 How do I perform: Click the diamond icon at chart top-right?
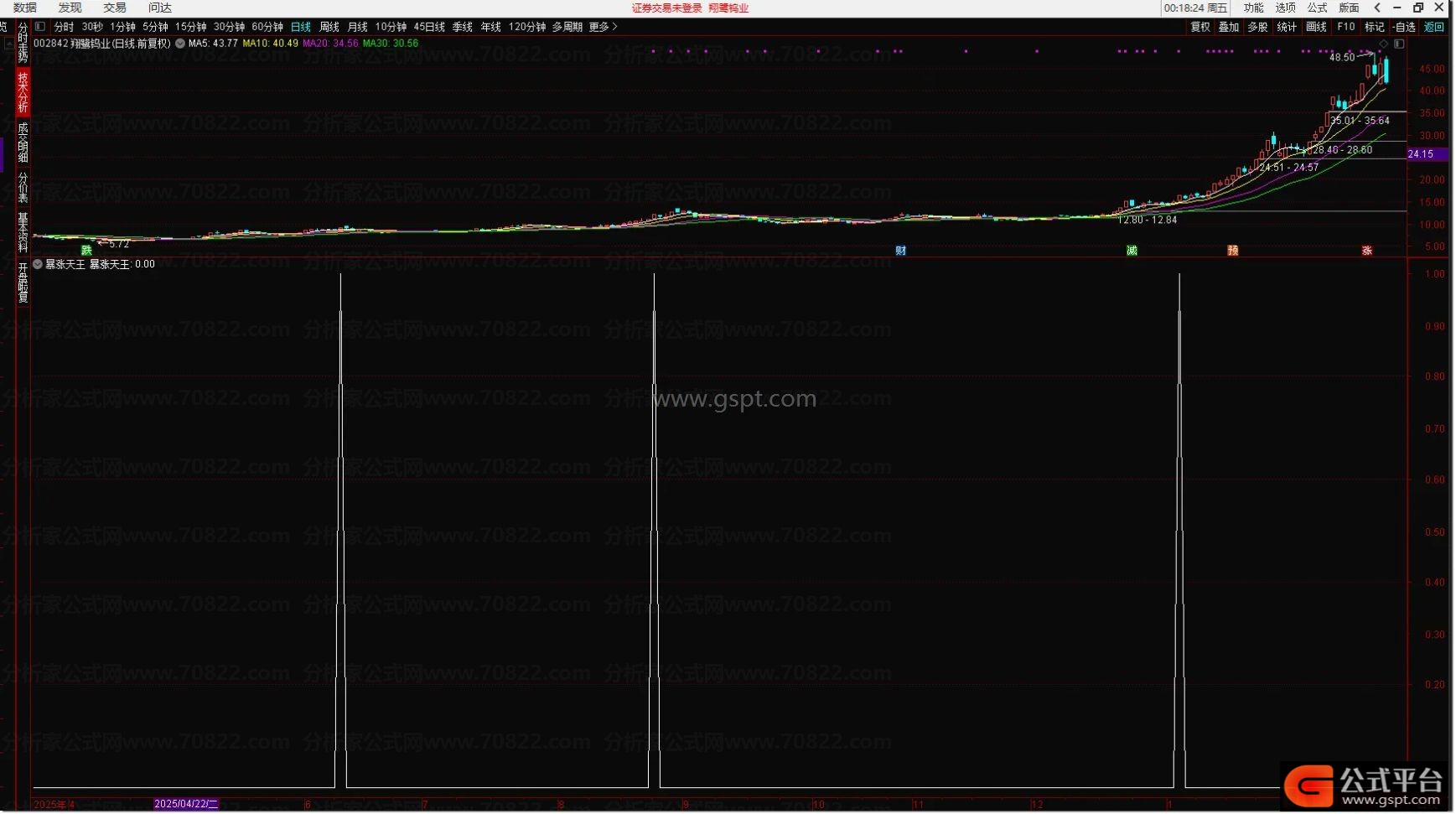coord(1383,44)
